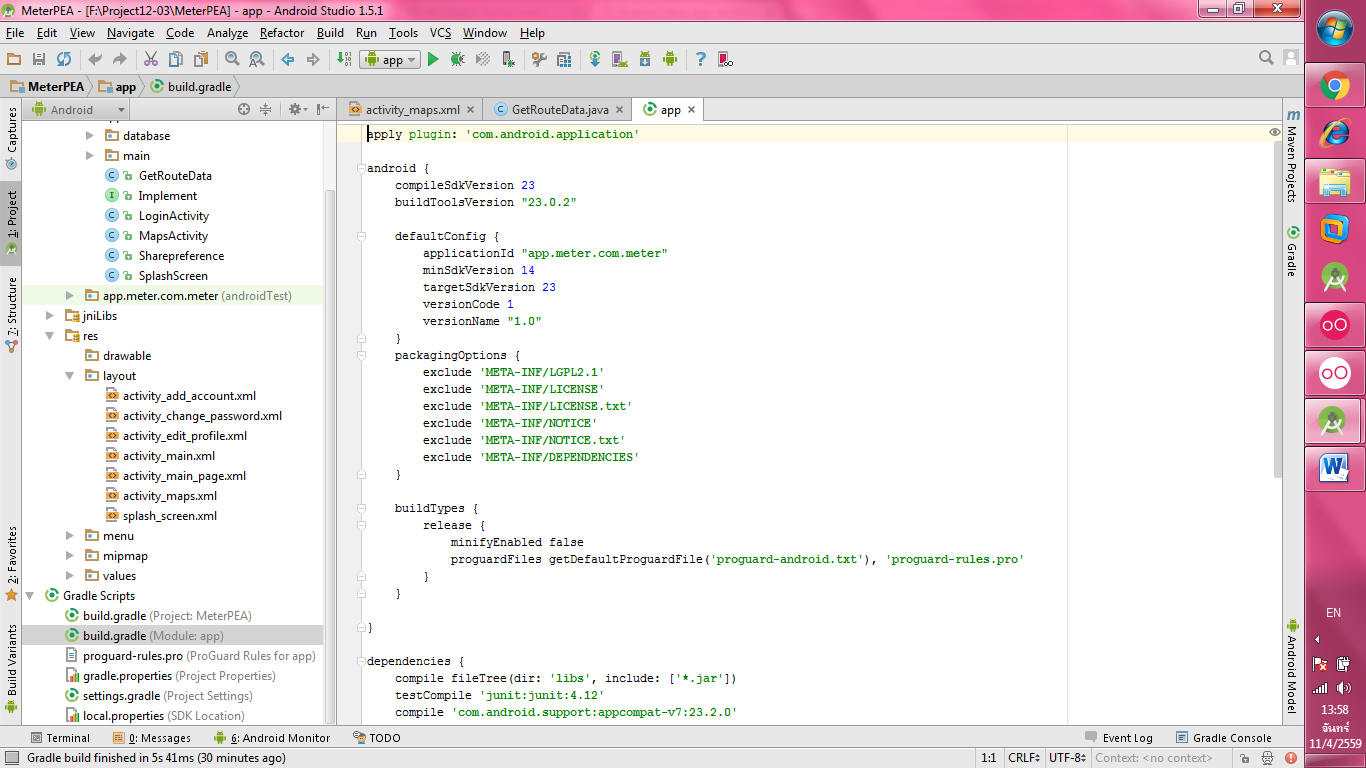1366x768 pixels.
Task: Open Project panel settings gear
Action: tap(296, 110)
